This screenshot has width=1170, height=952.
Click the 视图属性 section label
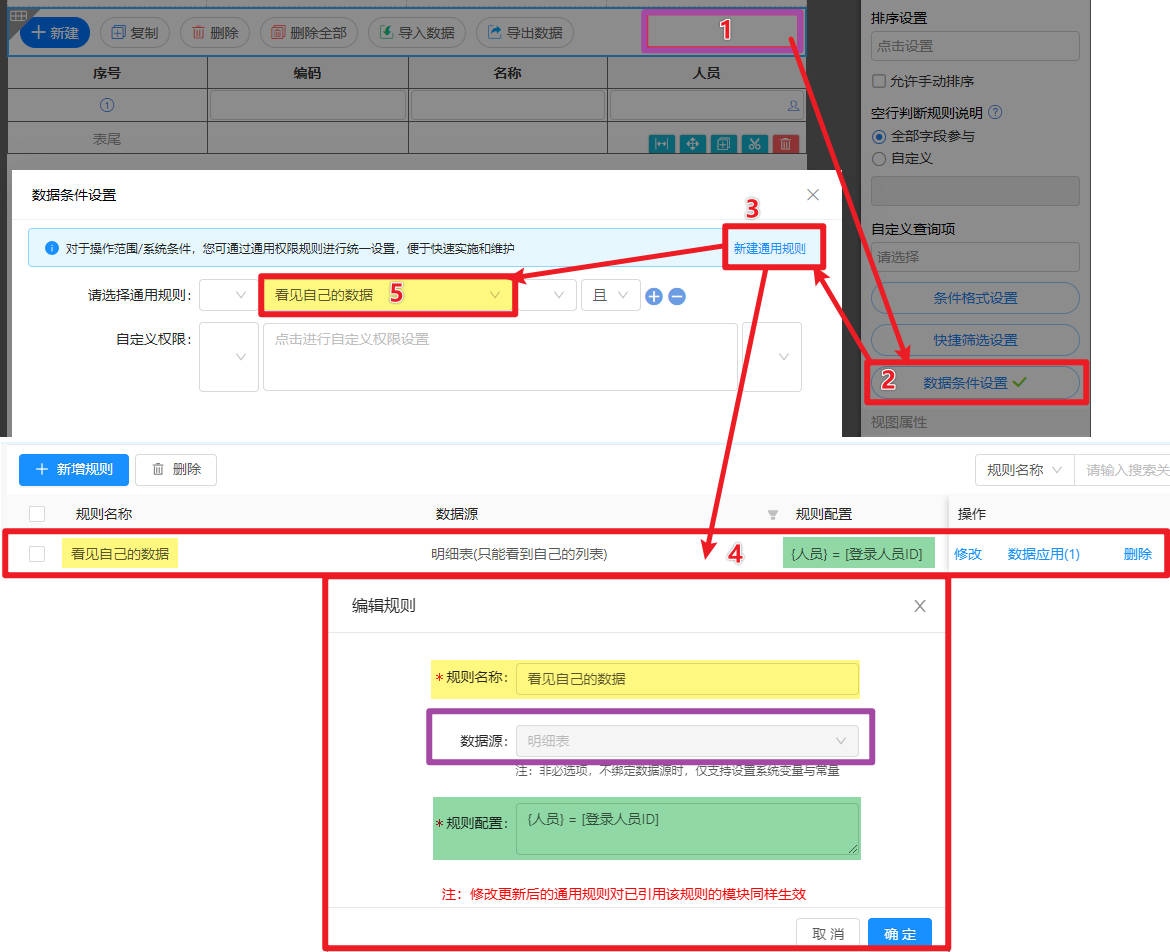(x=898, y=422)
